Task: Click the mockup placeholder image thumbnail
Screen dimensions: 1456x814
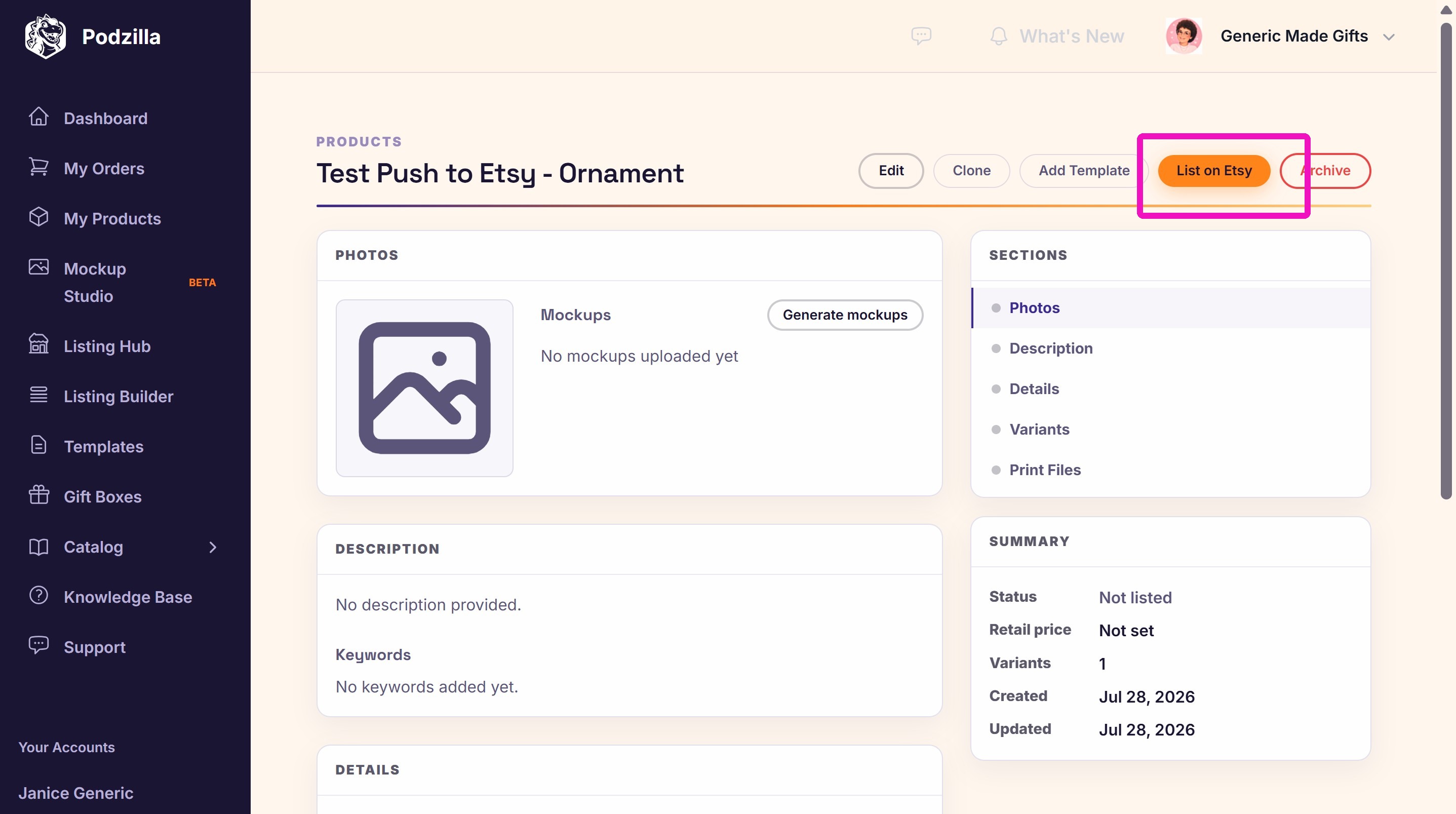Action: point(424,389)
